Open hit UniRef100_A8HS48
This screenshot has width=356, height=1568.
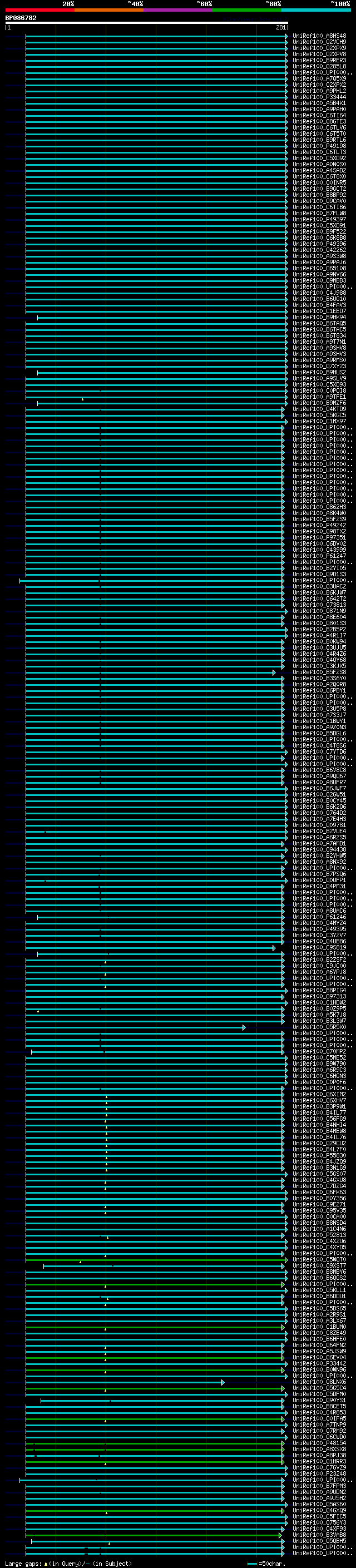point(319,36)
